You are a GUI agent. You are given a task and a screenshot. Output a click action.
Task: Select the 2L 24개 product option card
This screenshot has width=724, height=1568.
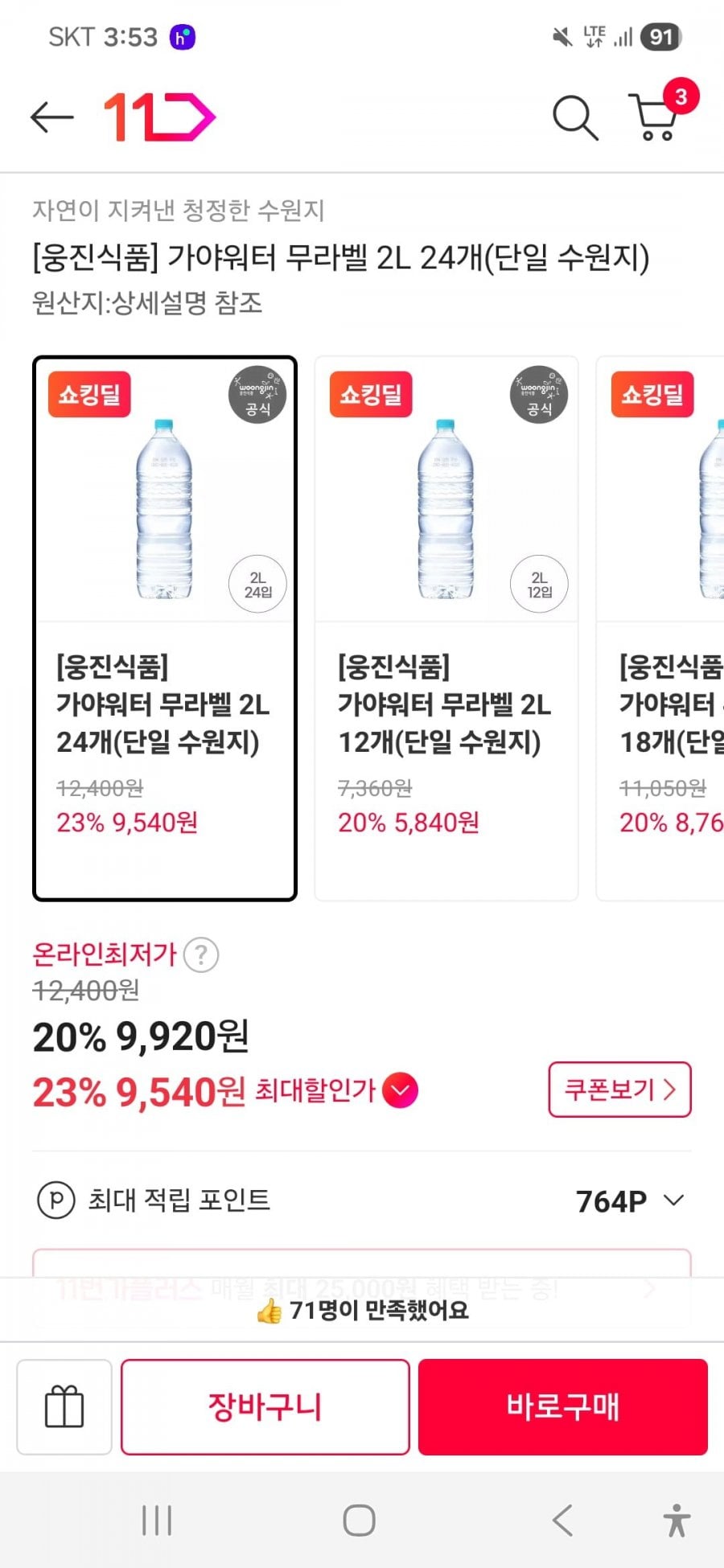[165, 628]
